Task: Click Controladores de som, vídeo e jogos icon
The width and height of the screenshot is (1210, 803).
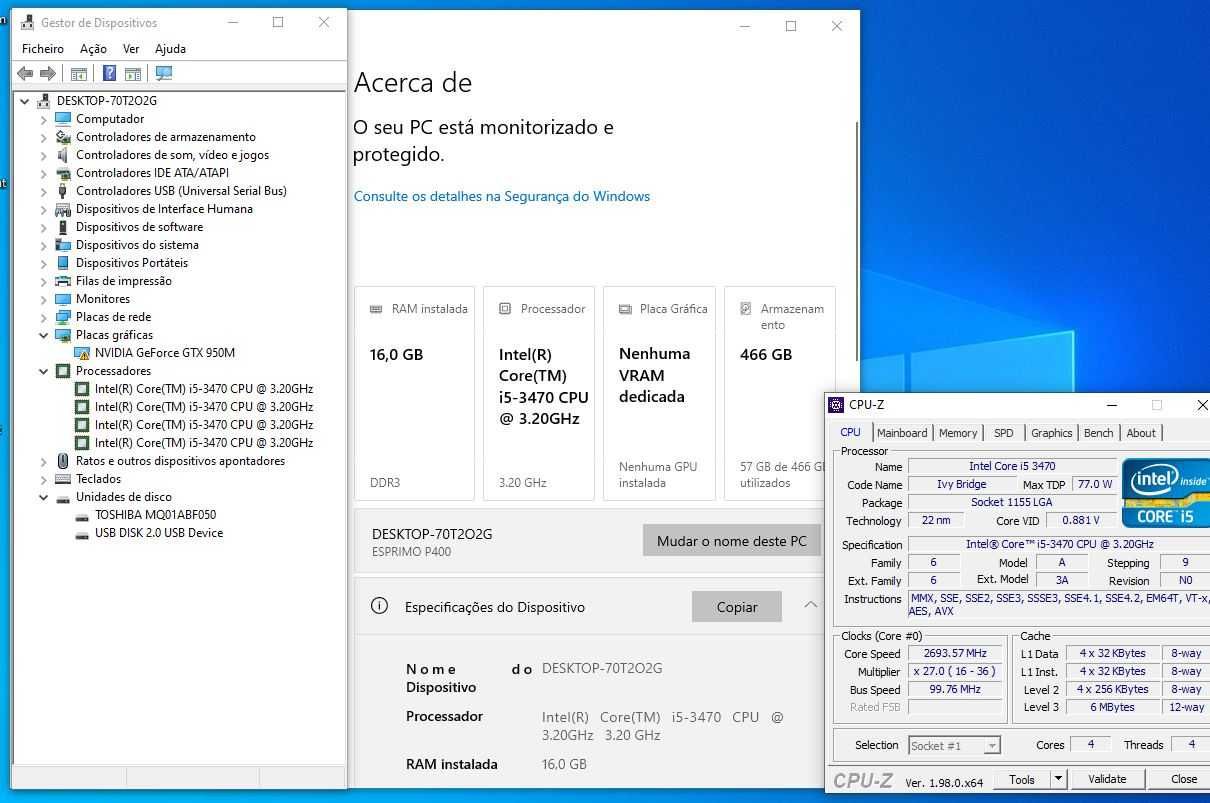Action: point(63,155)
